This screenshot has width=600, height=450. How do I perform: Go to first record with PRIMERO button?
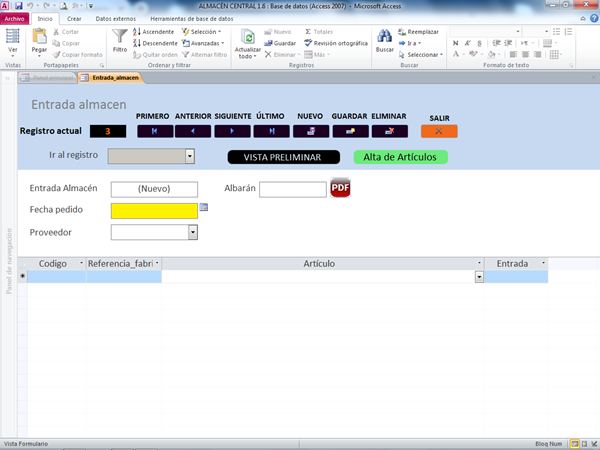(154, 131)
